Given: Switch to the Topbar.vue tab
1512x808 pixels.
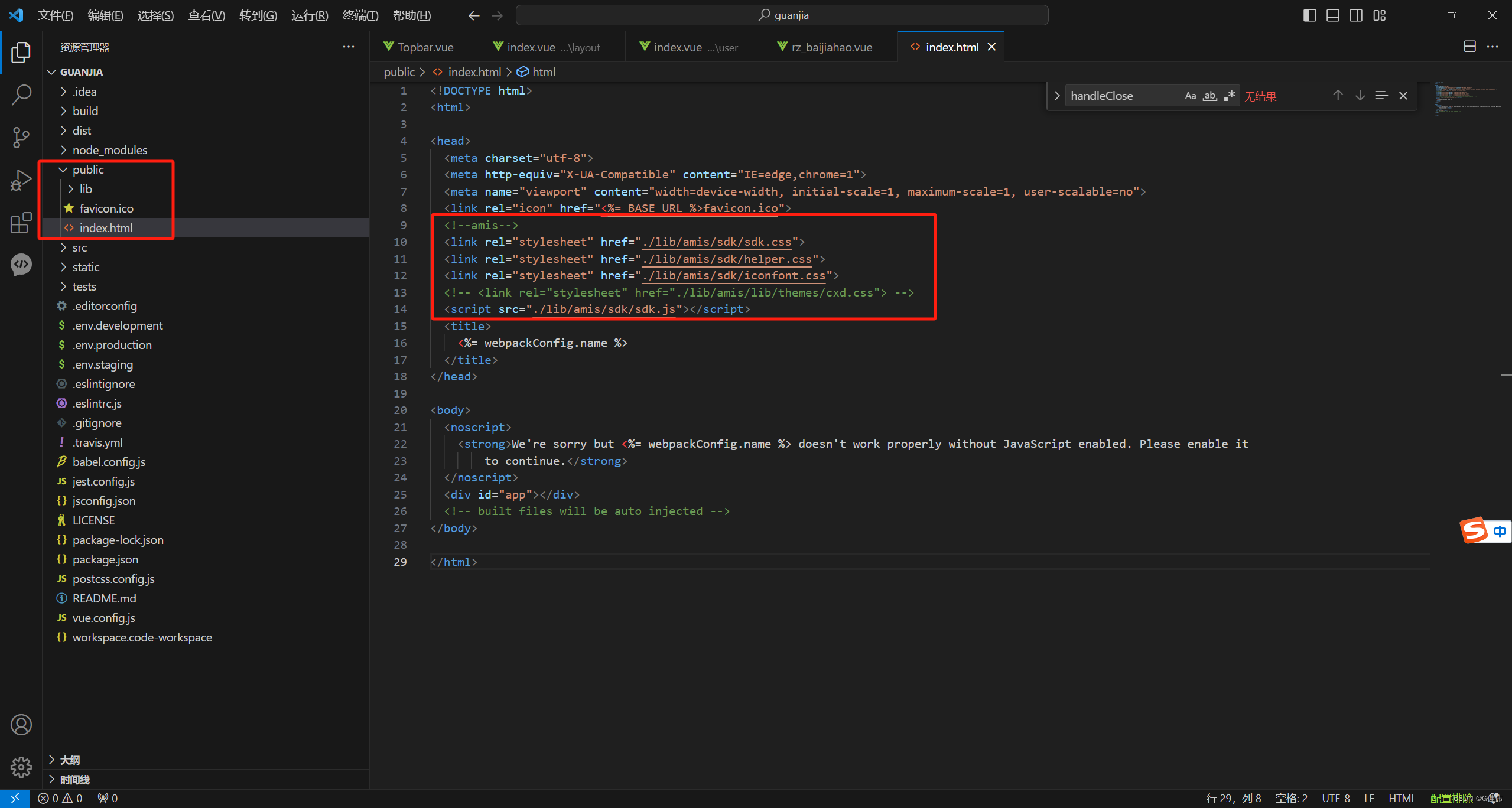Looking at the screenshot, I should coord(425,47).
